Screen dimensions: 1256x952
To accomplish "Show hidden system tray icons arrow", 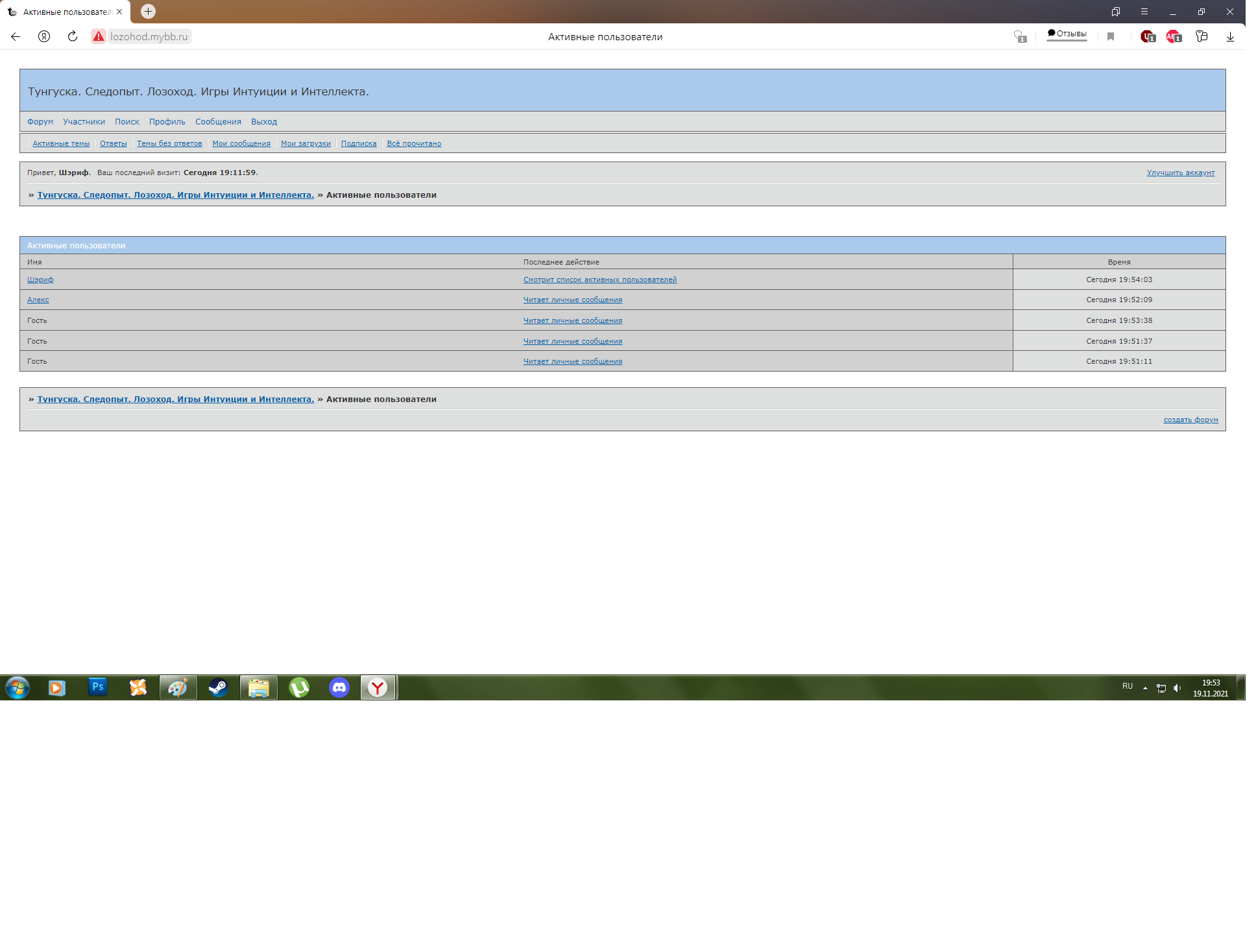I will [x=1145, y=687].
